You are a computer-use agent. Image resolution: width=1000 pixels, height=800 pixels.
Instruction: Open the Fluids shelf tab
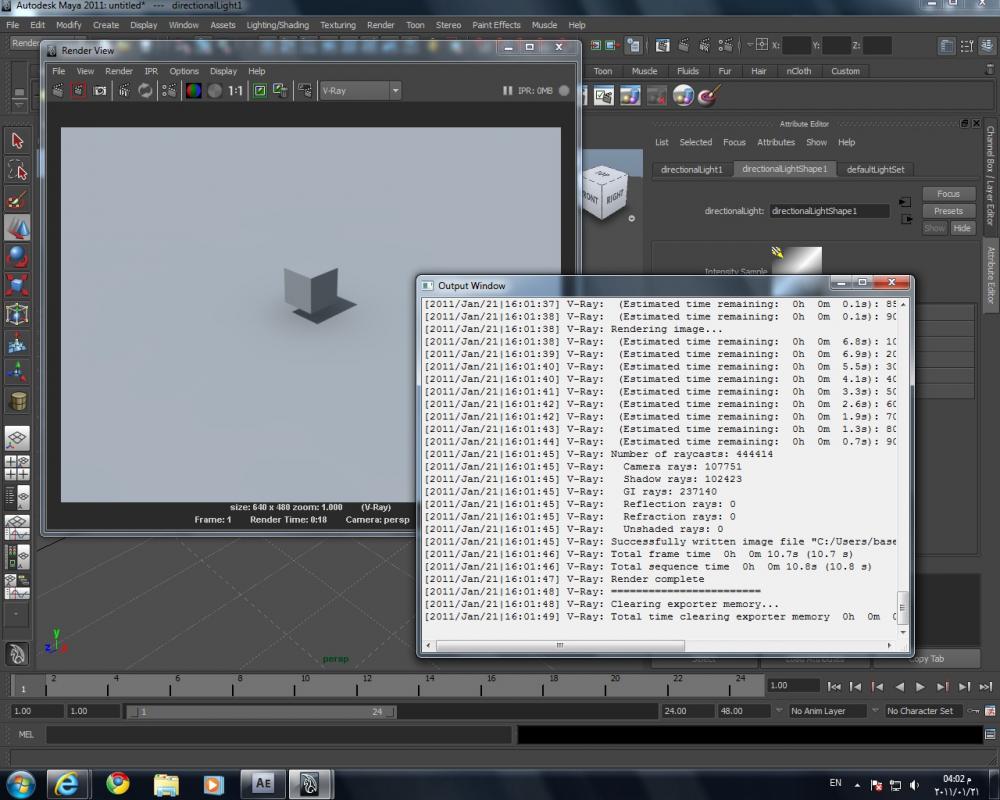[x=688, y=71]
